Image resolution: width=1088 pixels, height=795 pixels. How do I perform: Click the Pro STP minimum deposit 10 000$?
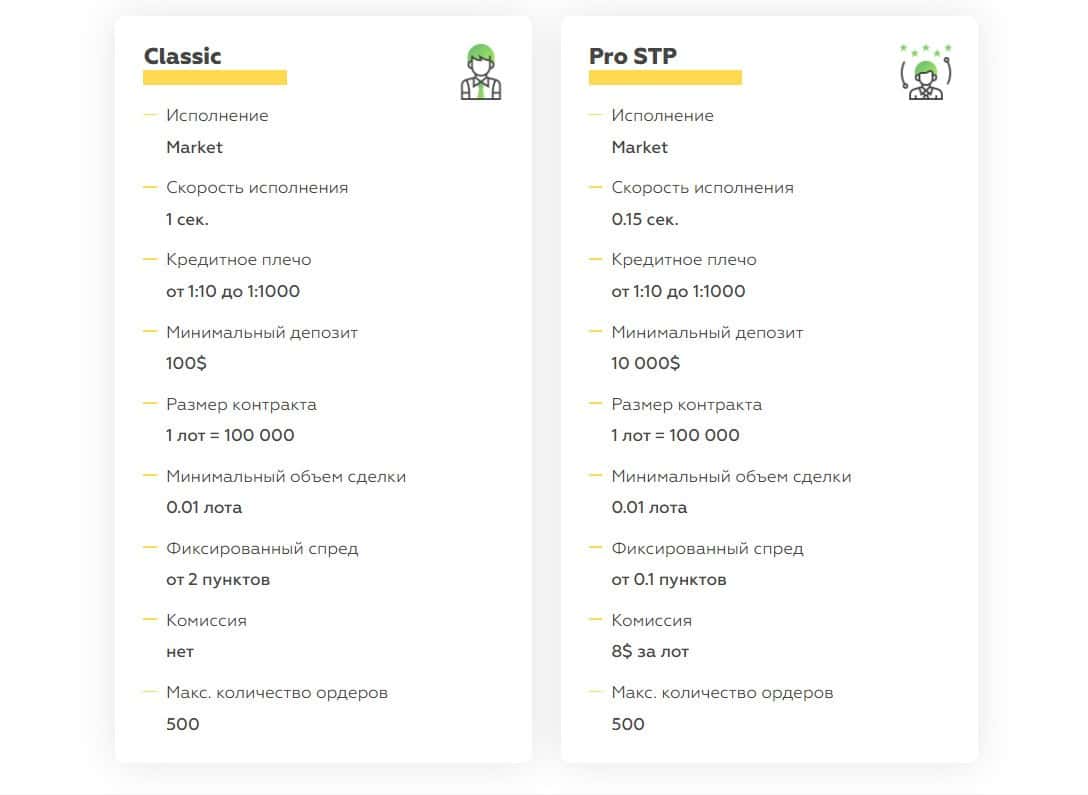pos(646,363)
